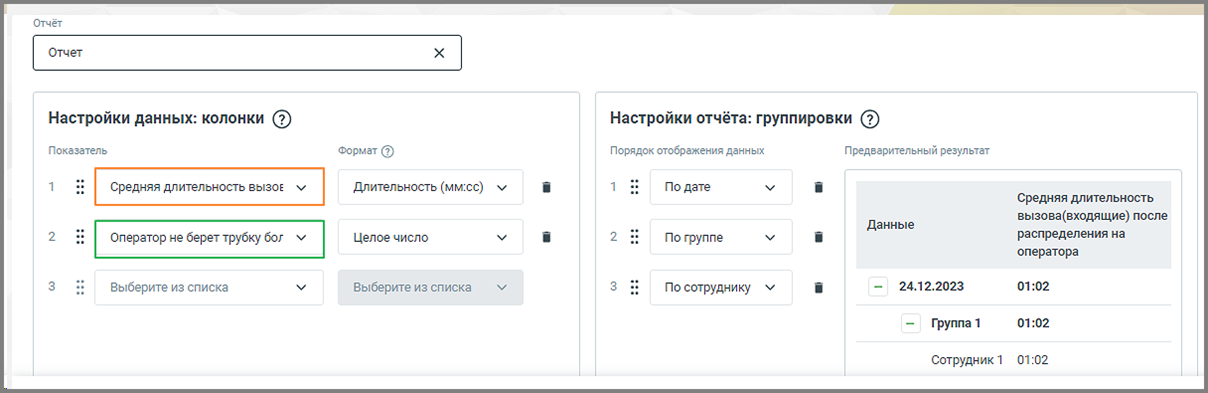Open third indicator Выберите из списка dropdown
Viewport: 1208px width, 393px height.
210,287
